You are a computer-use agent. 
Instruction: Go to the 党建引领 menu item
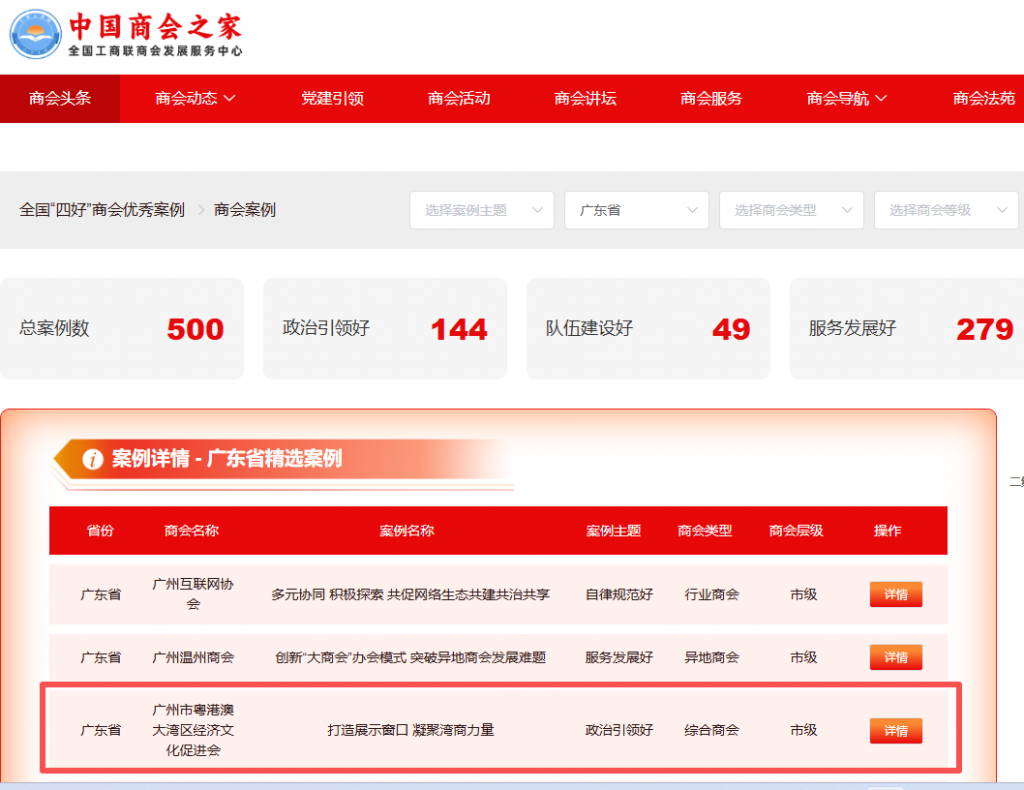click(x=332, y=98)
